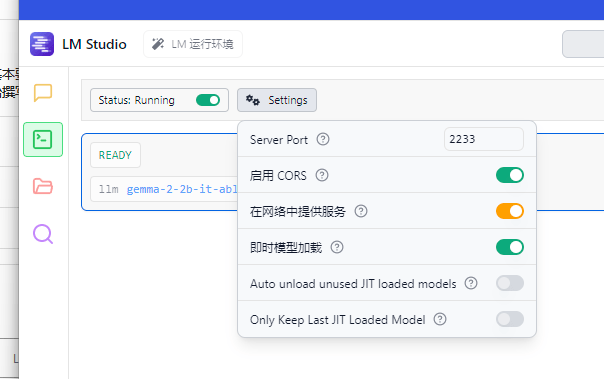Close the Settings dropdown button
Screen dimensions: 604x379
click(x=277, y=100)
